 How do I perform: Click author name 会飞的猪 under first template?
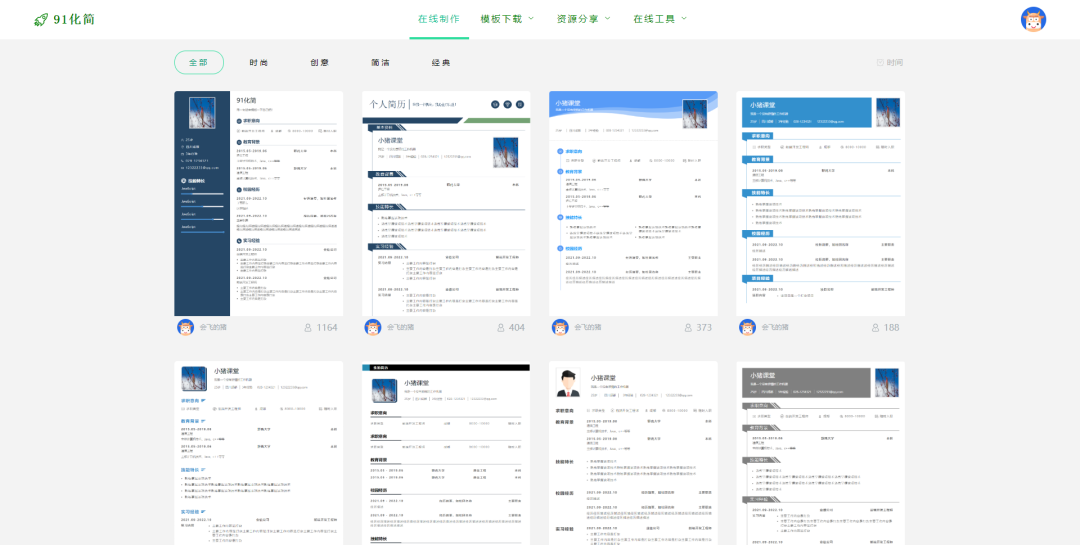tap(213, 327)
